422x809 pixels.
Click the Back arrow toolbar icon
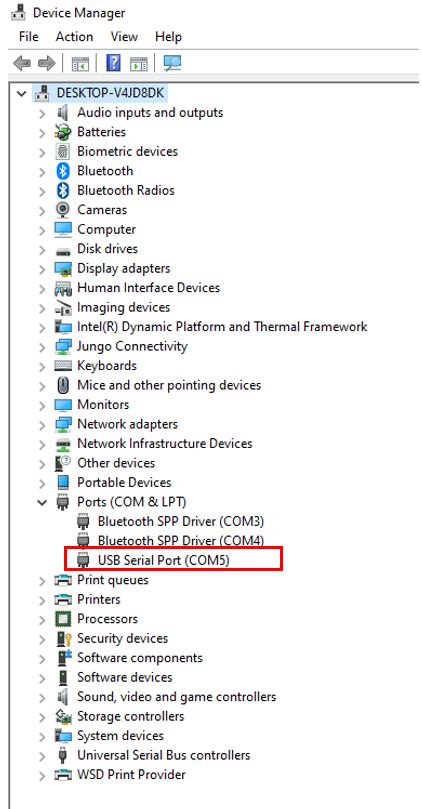tap(22, 63)
